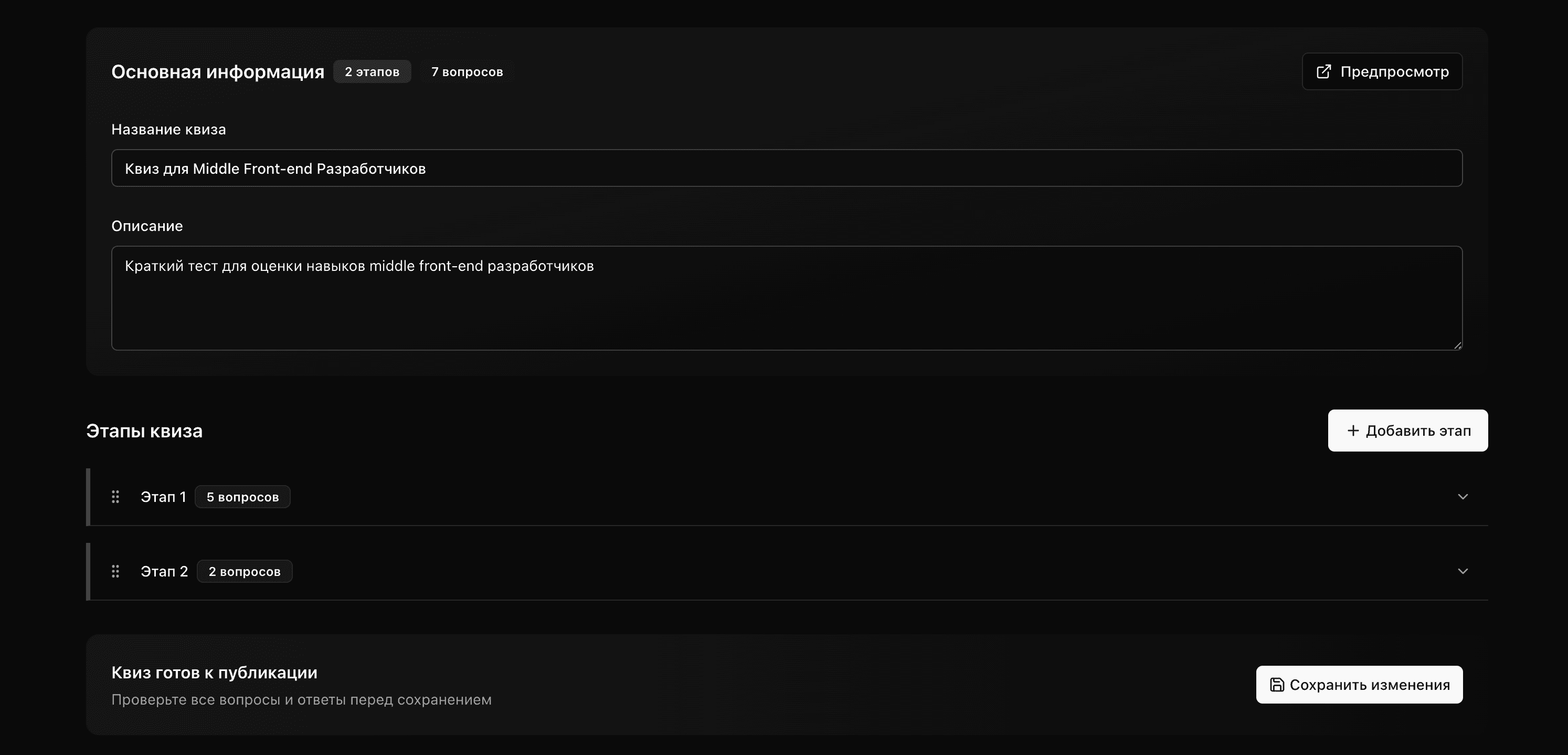Save the quiz with Сохранить изменения
The height and width of the screenshot is (755, 1568).
1359,684
